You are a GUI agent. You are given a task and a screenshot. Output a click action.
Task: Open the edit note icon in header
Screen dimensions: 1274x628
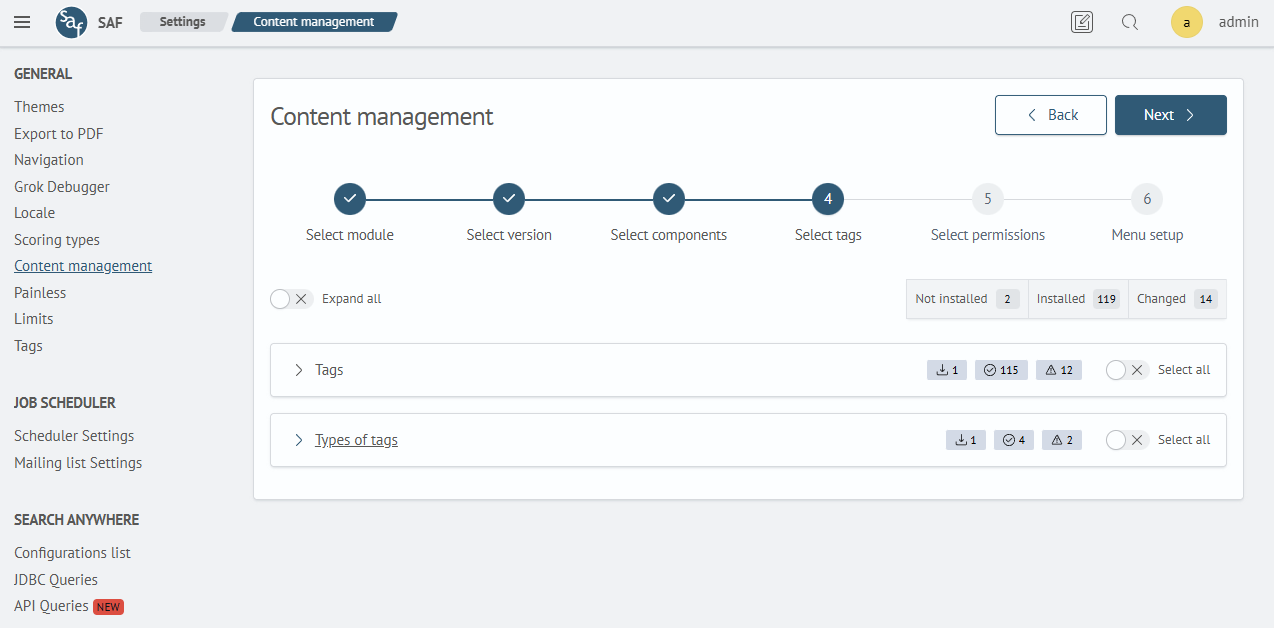1081,22
